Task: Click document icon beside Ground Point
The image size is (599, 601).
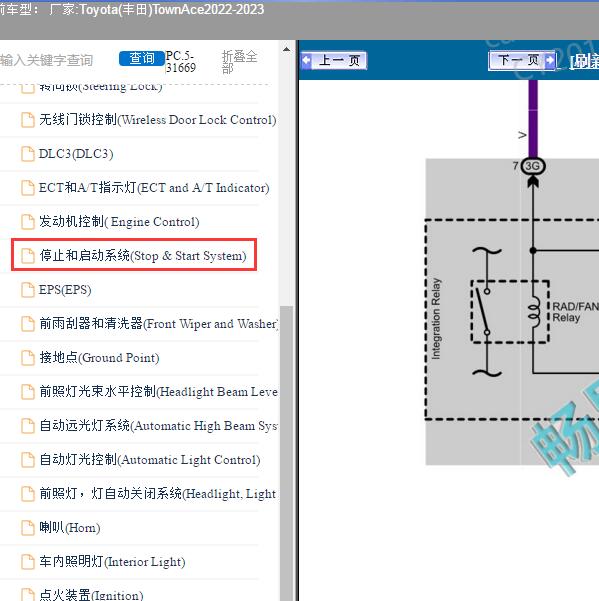Action: [28, 358]
